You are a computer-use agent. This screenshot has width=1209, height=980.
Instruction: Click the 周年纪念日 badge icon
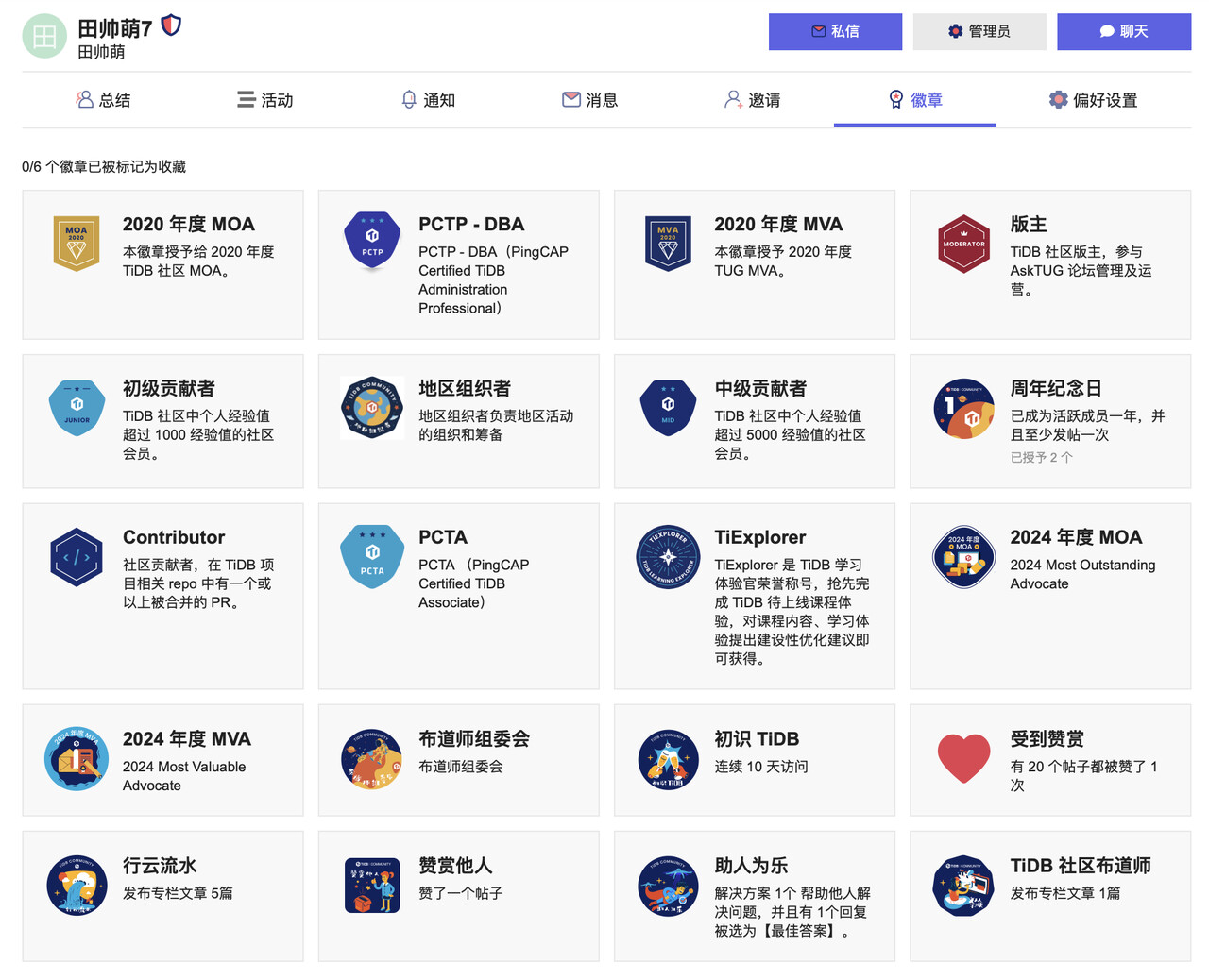[963, 408]
